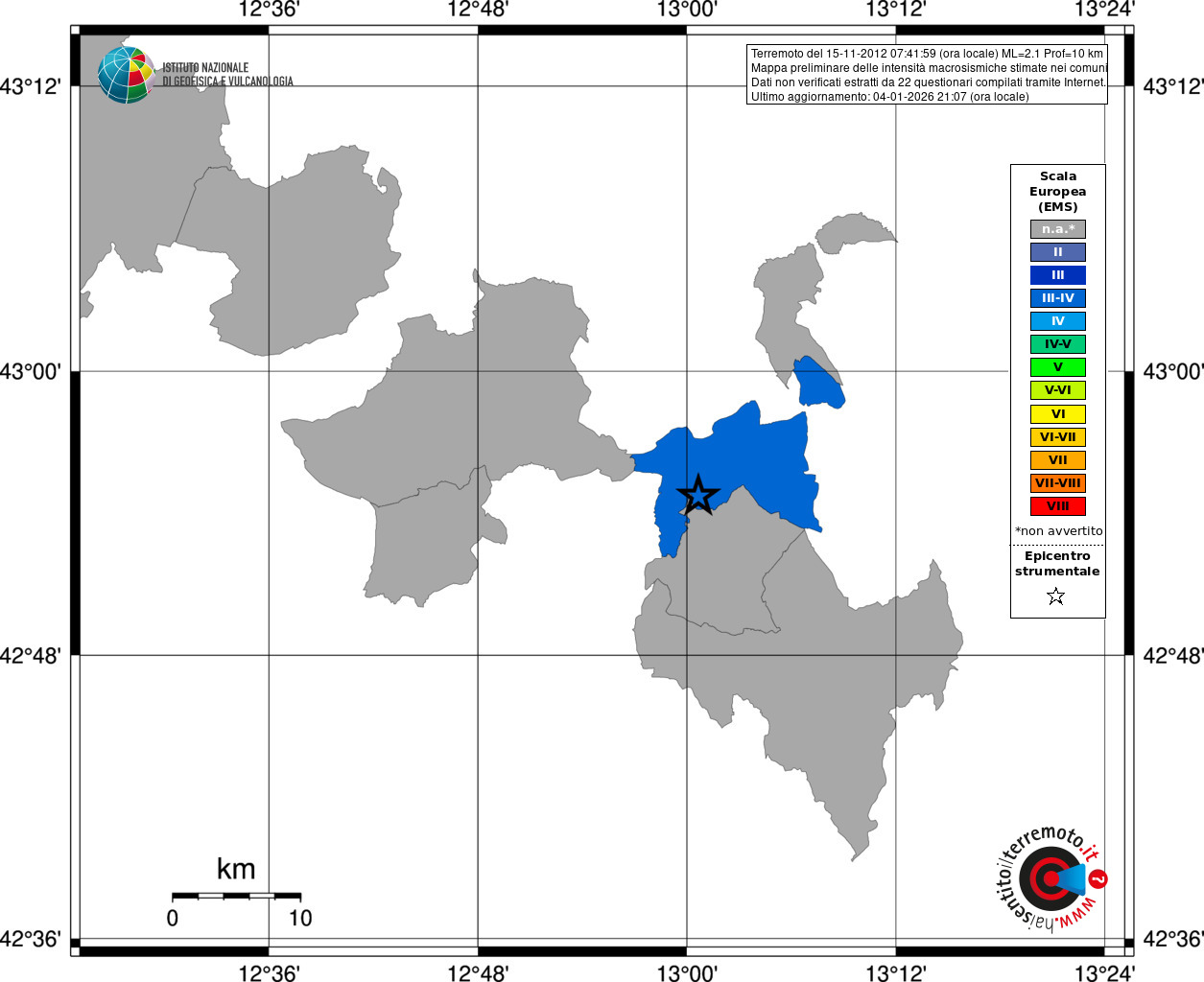Select the intensity IV legend swatch
Viewport: 1204px width, 982px height.
point(1058,321)
